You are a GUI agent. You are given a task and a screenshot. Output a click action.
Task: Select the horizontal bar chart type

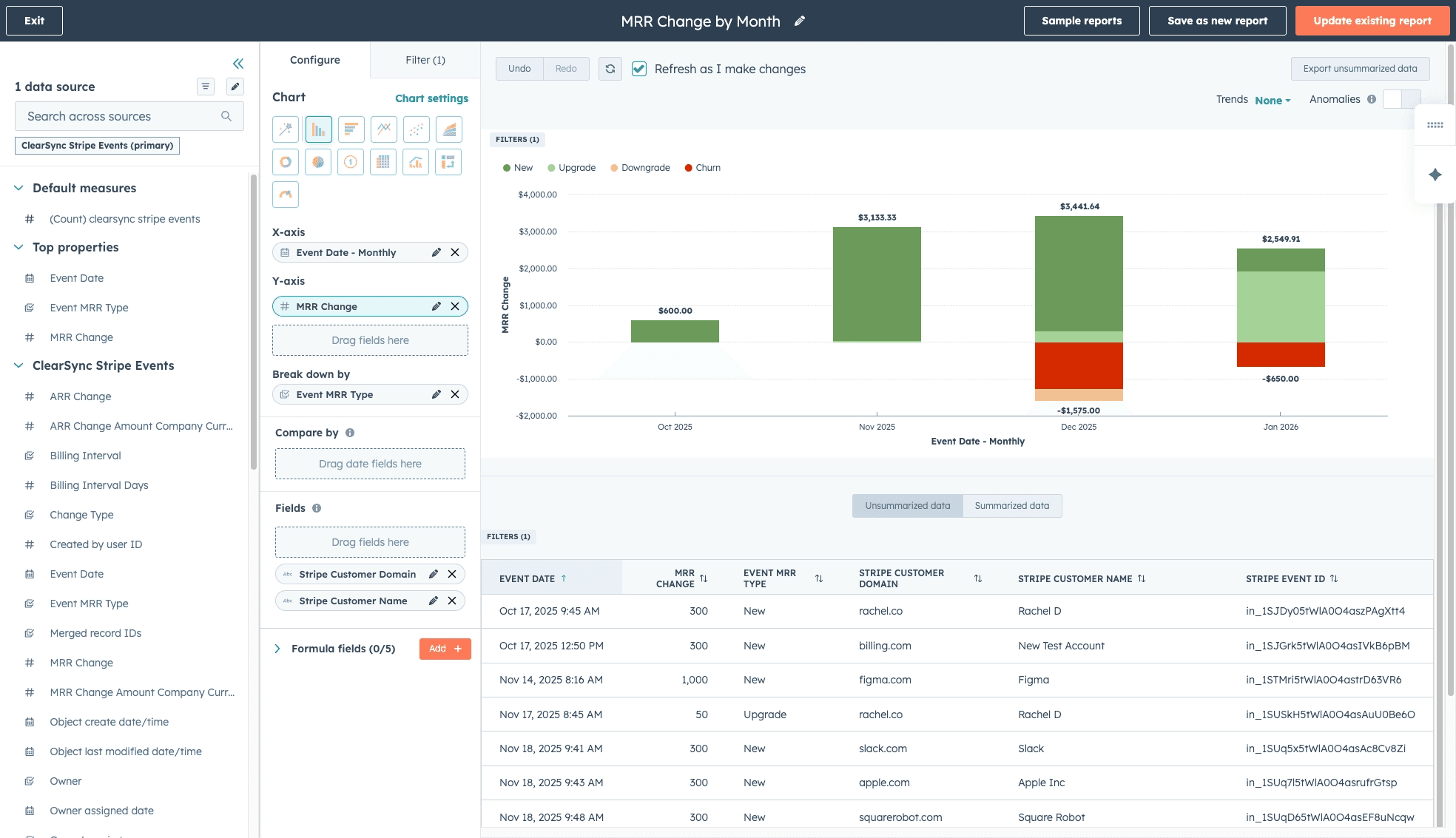[351, 129]
